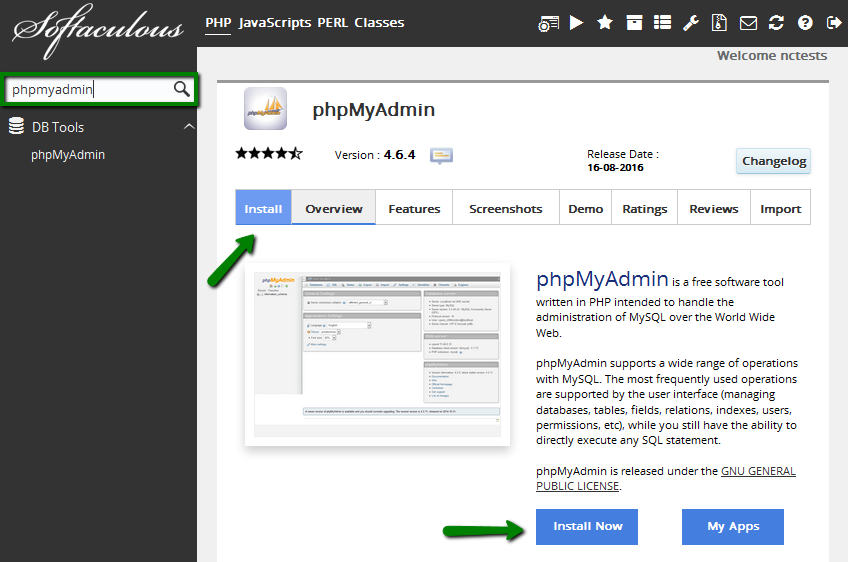The image size is (848, 562).
Task: Open the Features tab
Action: pyautogui.click(x=414, y=208)
